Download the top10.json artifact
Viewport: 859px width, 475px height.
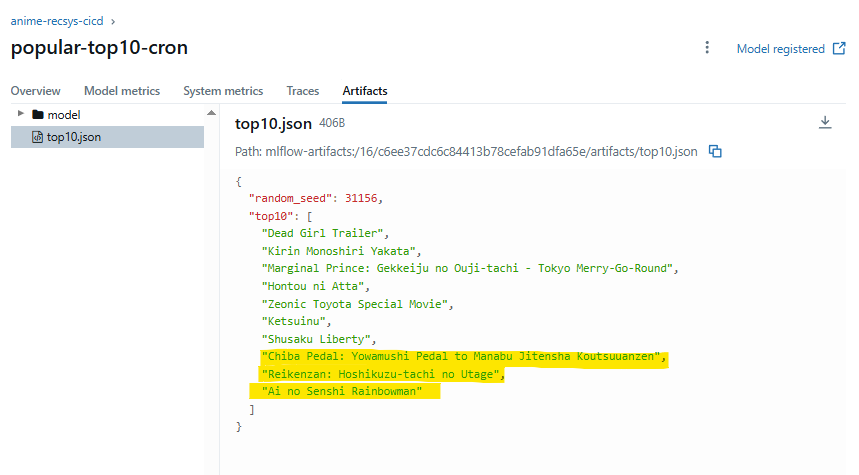tap(824, 122)
